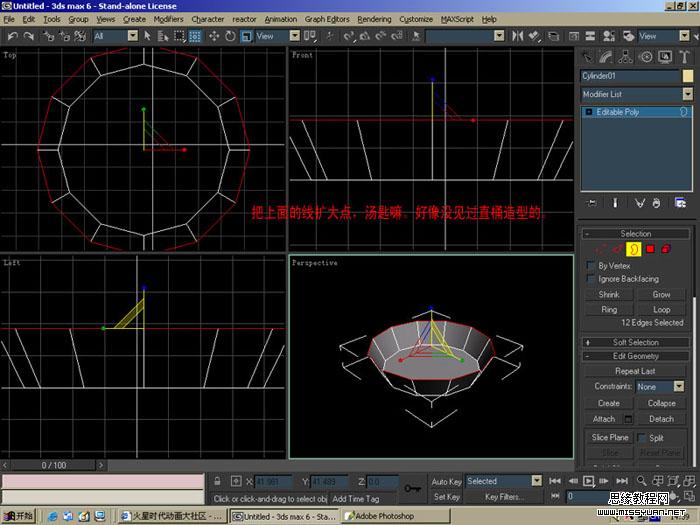Click the Cylinder01 object name field

pos(630,76)
